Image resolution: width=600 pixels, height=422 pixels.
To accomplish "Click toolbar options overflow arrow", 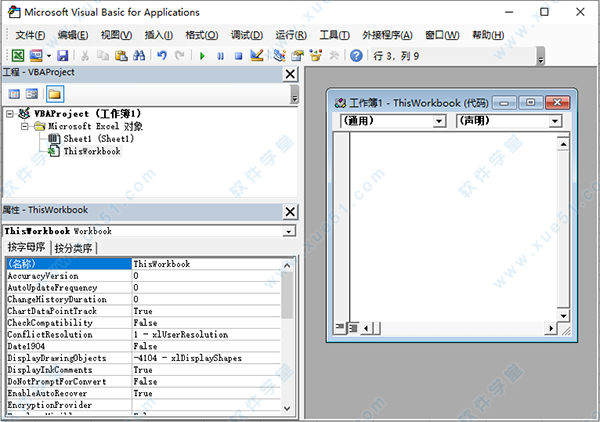I will [x=540, y=56].
